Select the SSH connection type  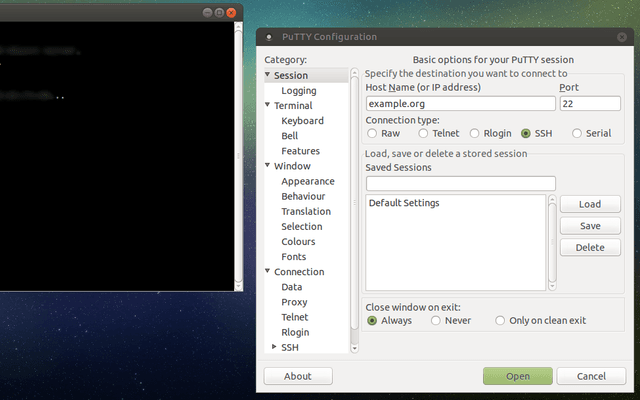(x=526, y=133)
